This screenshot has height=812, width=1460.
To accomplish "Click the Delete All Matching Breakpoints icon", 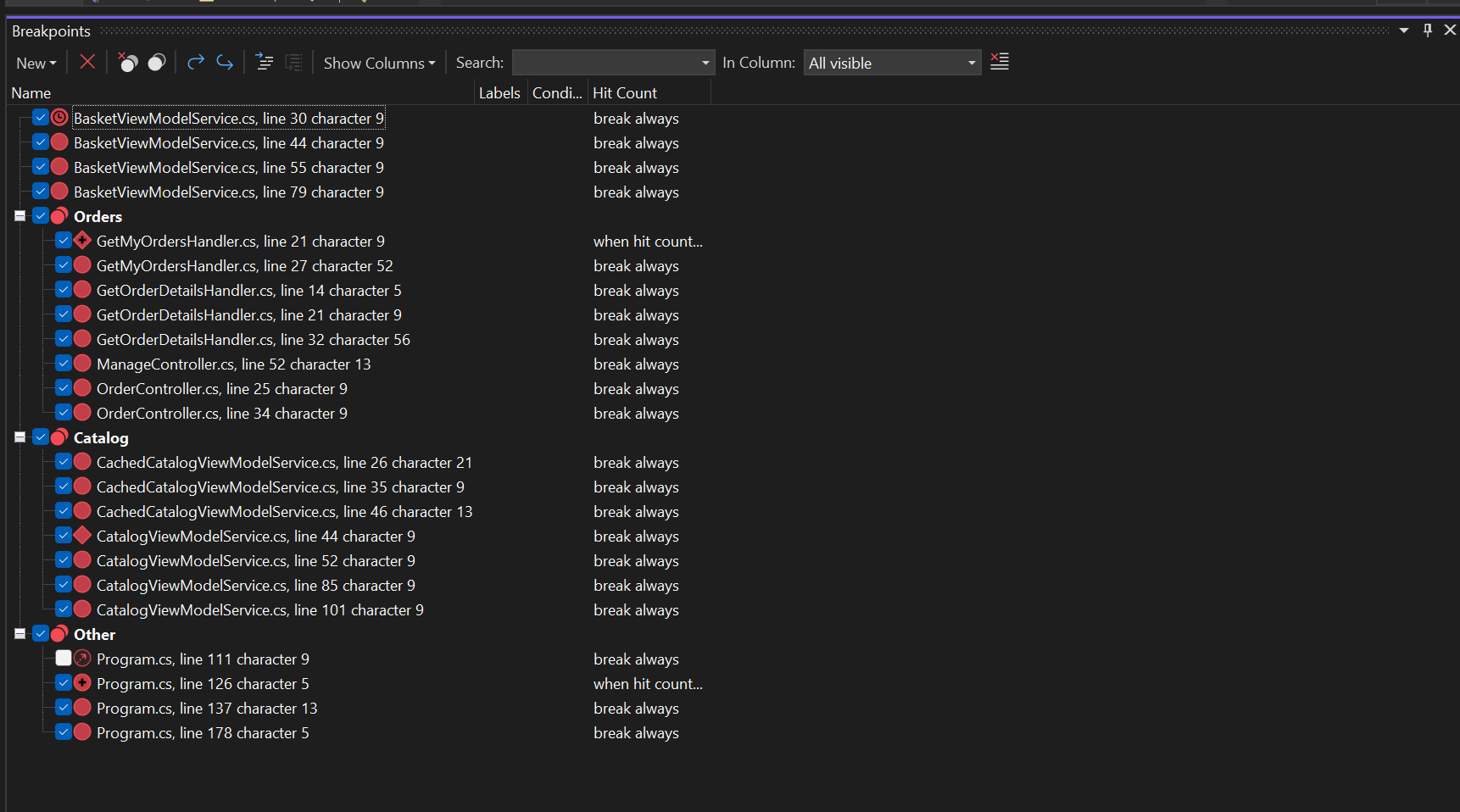I will [127, 62].
